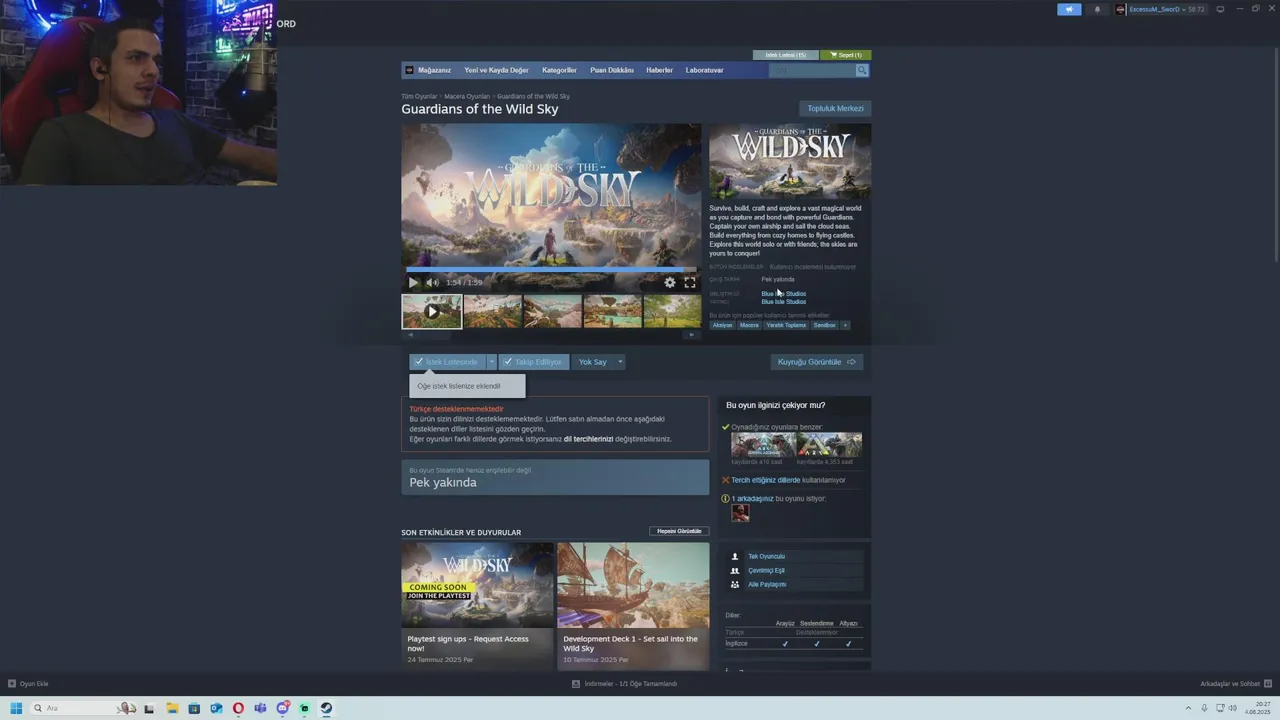The height and width of the screenshot is (720, 1280).
Task: Open Yeni ve Kayda Değer menu
Action: tap(496, 70)
